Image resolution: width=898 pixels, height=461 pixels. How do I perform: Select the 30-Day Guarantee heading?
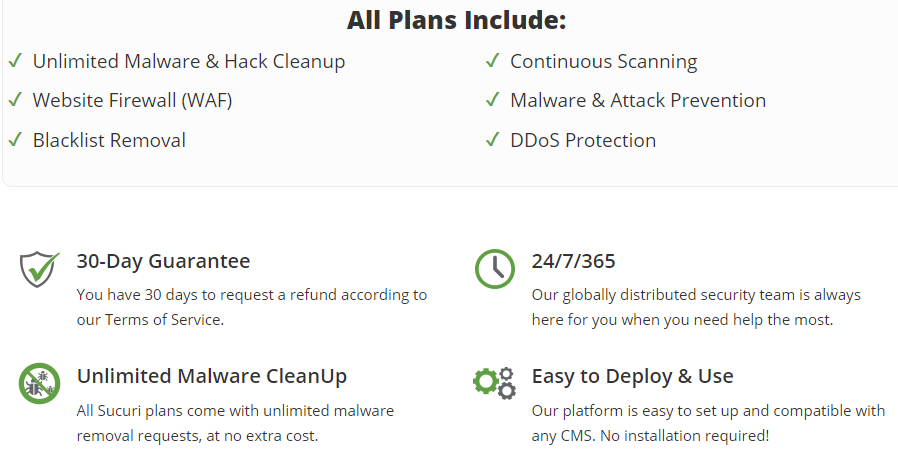[x=163, y=261]
